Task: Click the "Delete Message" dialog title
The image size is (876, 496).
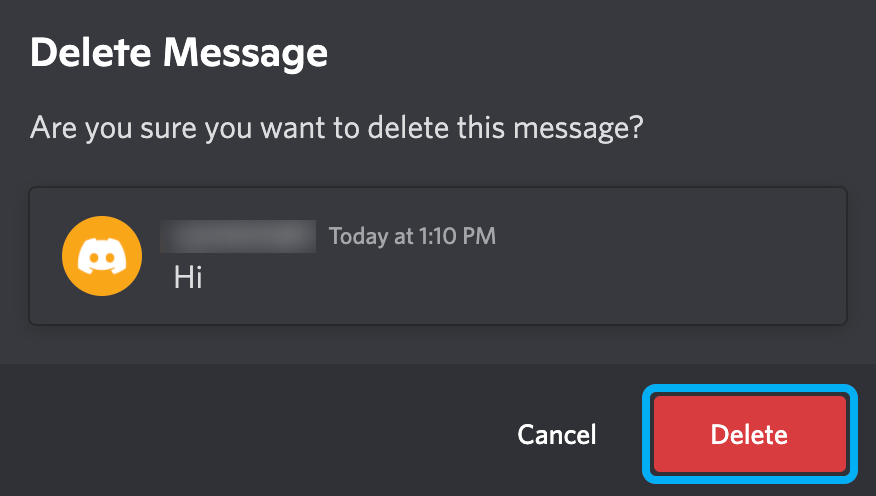Action: pyautogui.click(x=179, y=52)
